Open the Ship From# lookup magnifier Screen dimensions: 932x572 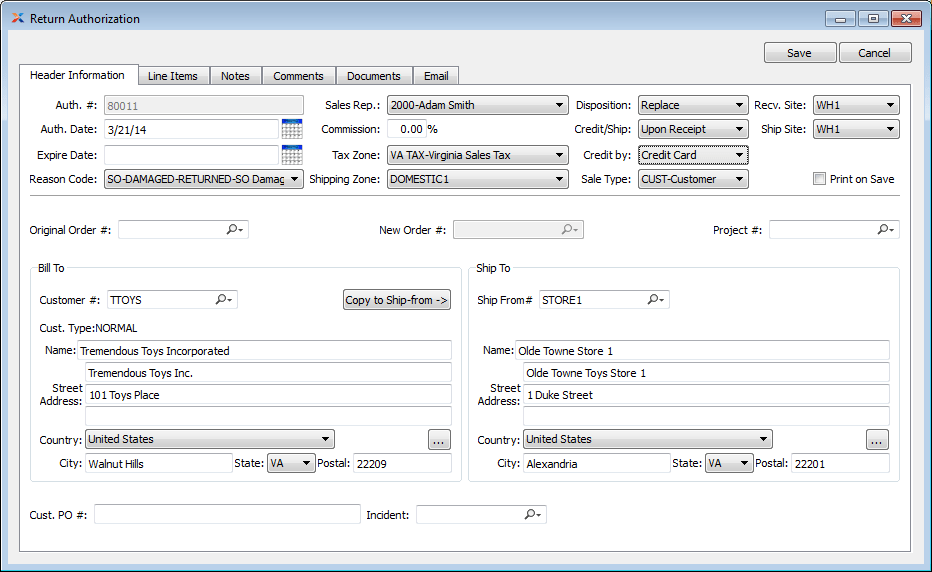click(x=656, y=300)
